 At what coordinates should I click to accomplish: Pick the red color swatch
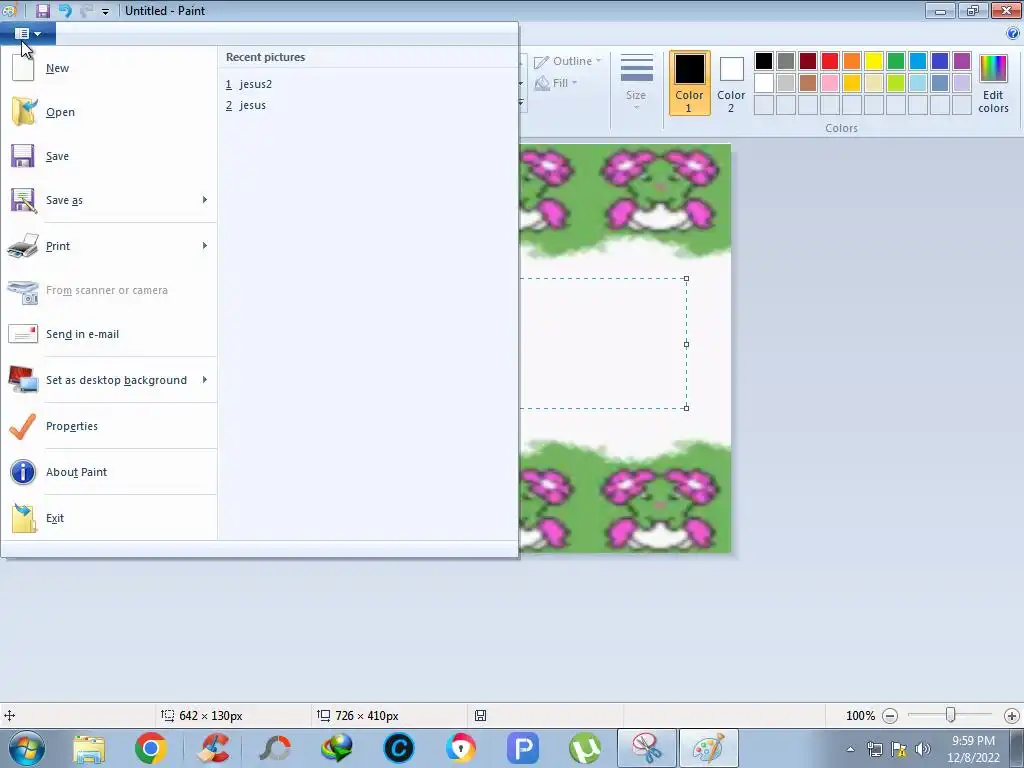829,61
